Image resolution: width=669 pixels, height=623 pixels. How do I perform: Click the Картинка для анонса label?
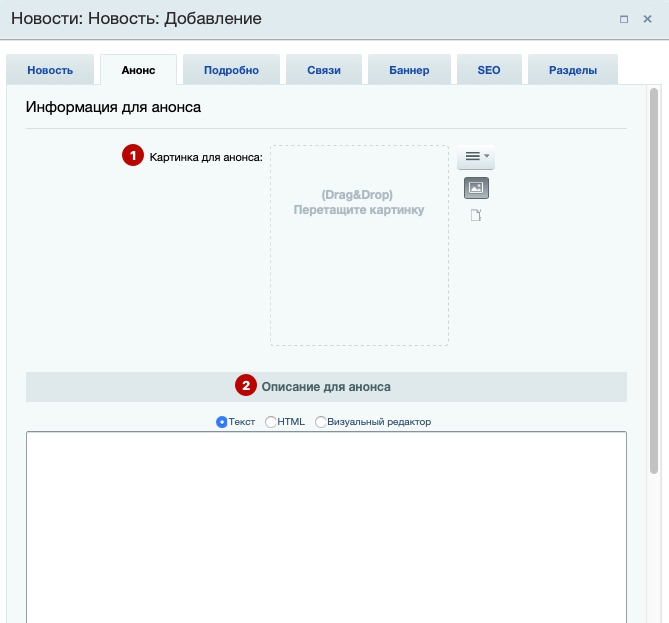coord(206,157)
